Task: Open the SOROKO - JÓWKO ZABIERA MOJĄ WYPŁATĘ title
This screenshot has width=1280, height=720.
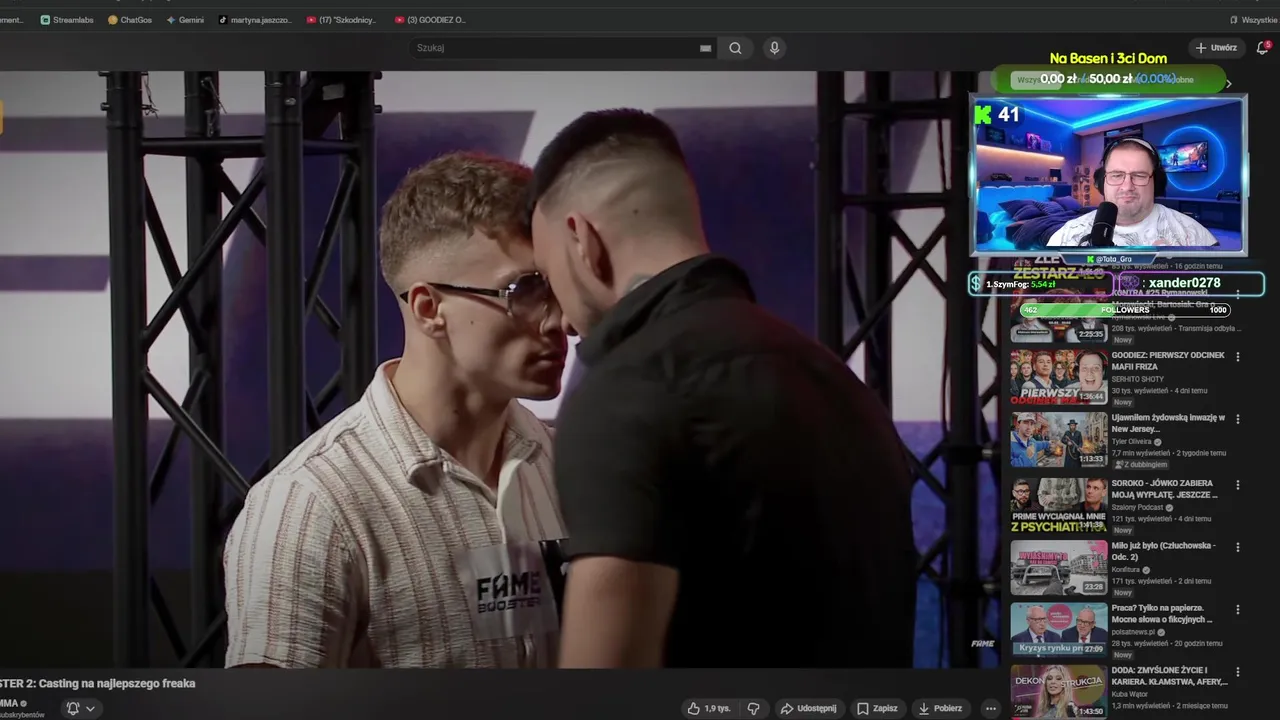Action: pyautogui.click(x=1165, y=489)
